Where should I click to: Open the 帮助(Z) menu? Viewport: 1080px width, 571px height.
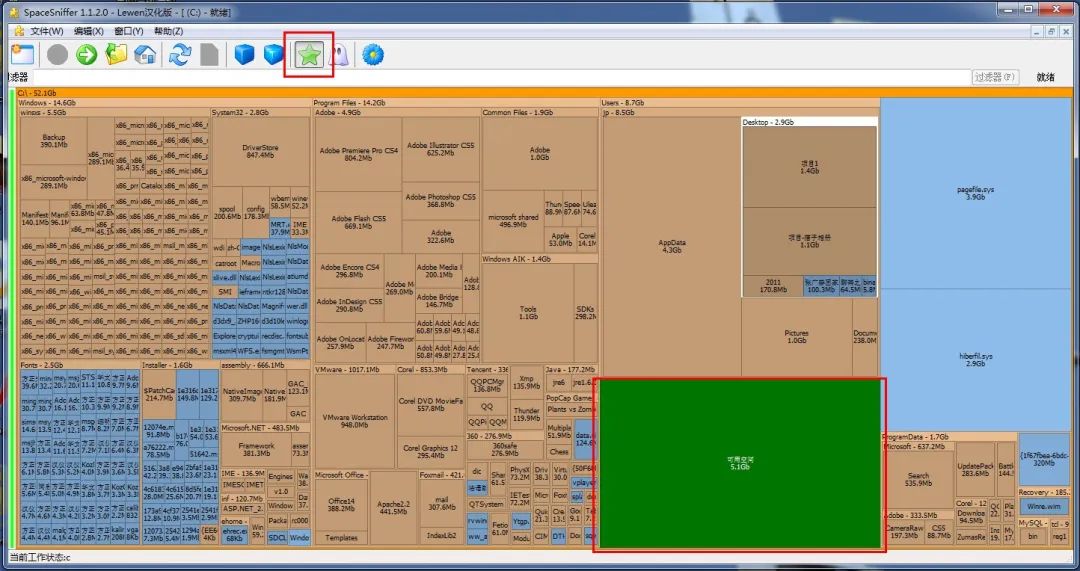click(x=168, y=31)
